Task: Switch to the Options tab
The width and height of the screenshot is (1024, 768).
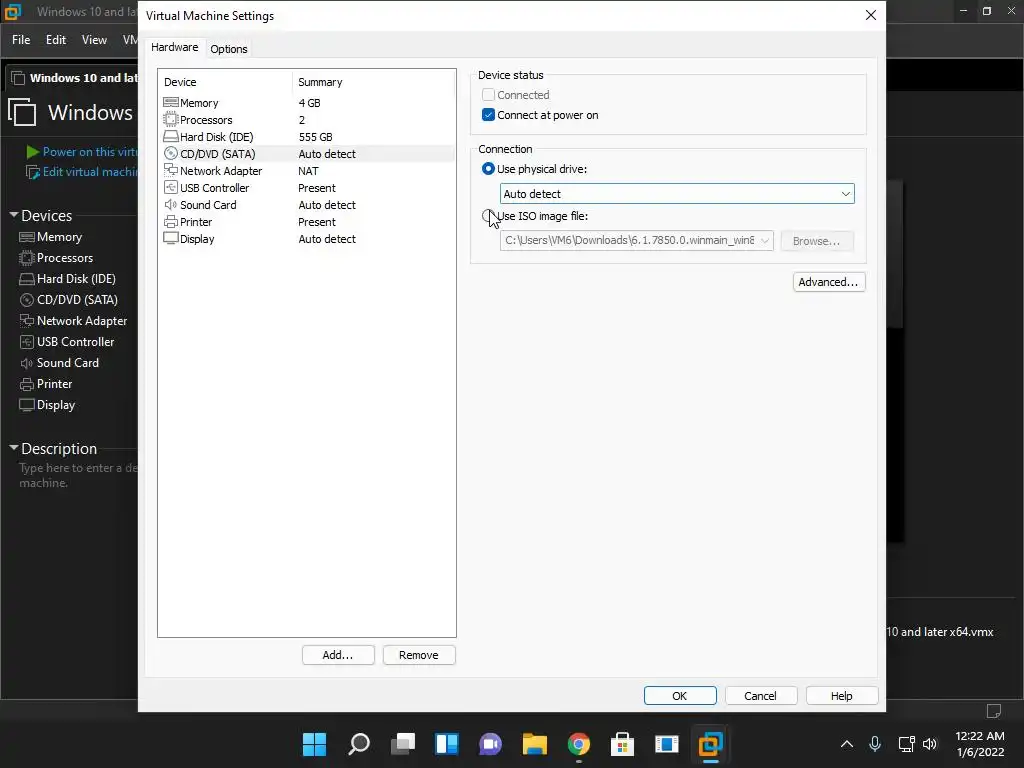Action: [x=229, y=49]
